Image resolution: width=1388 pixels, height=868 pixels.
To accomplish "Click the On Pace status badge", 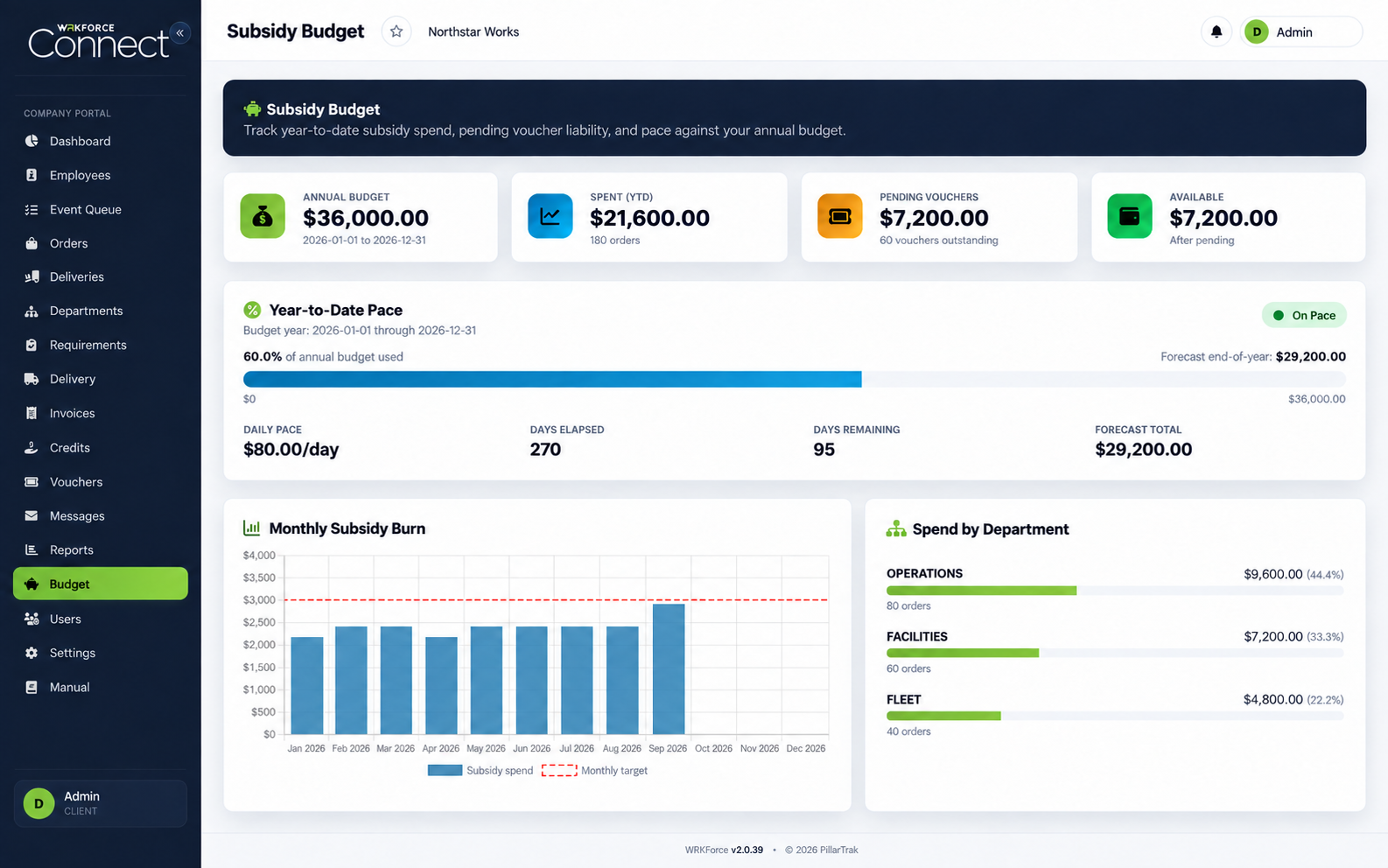I will pos(1304,315).
